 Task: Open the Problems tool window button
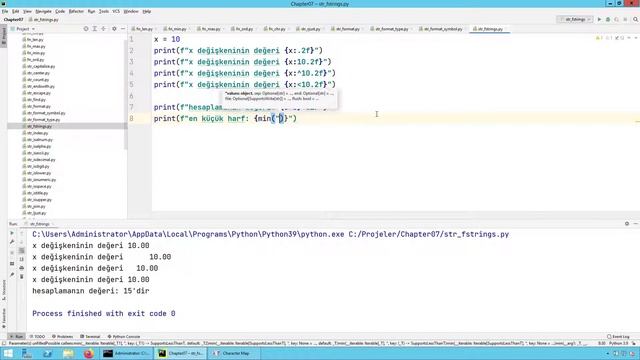(62, 337)
